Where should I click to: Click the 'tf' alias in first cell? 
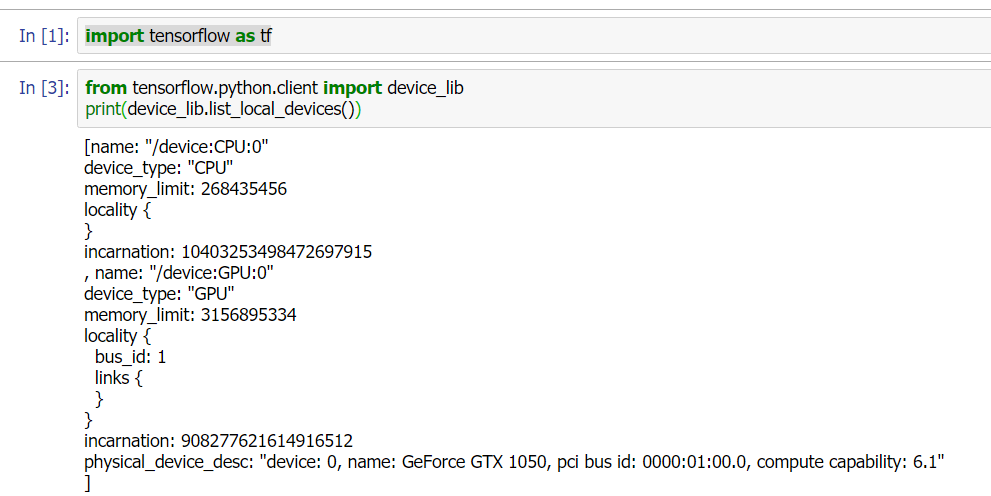(266, 36)
